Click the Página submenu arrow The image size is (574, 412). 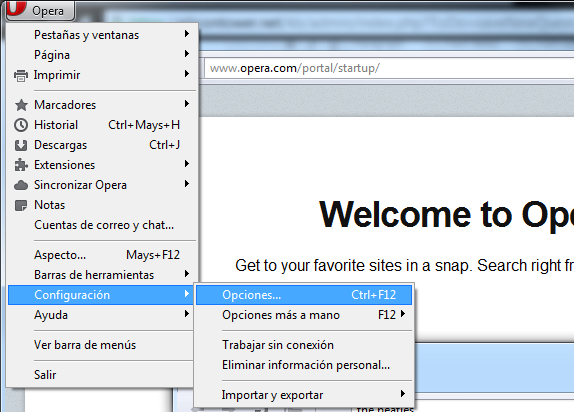pos(187,54)
